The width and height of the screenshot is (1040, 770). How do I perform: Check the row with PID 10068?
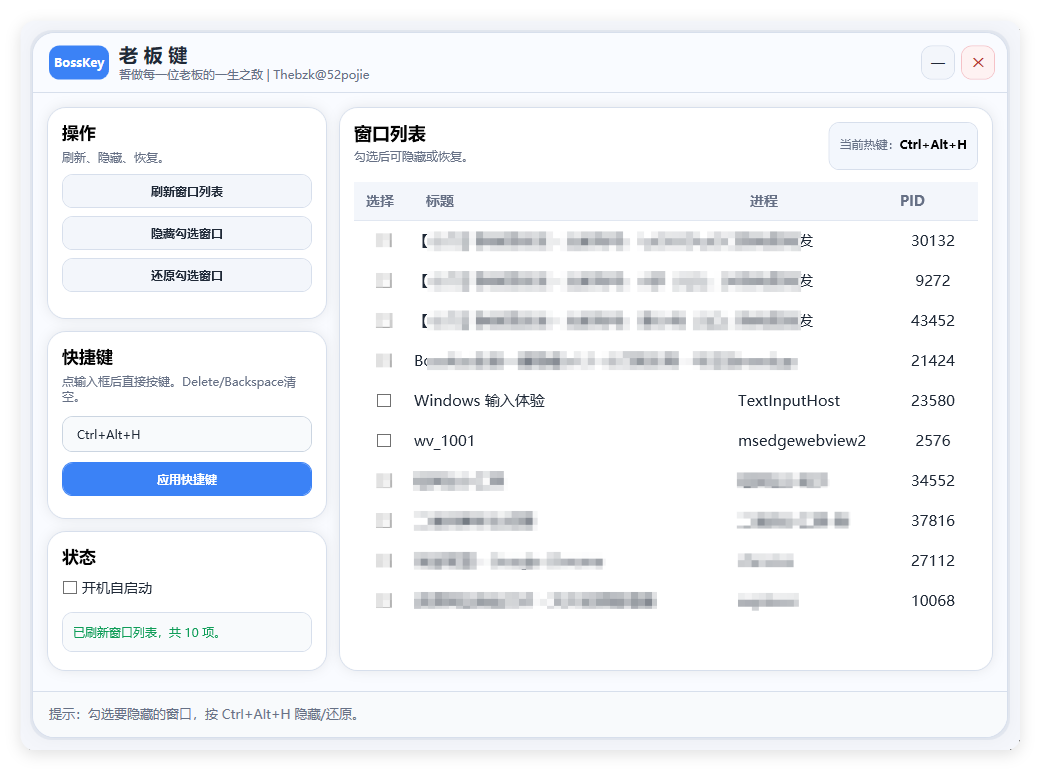(384, 600)
